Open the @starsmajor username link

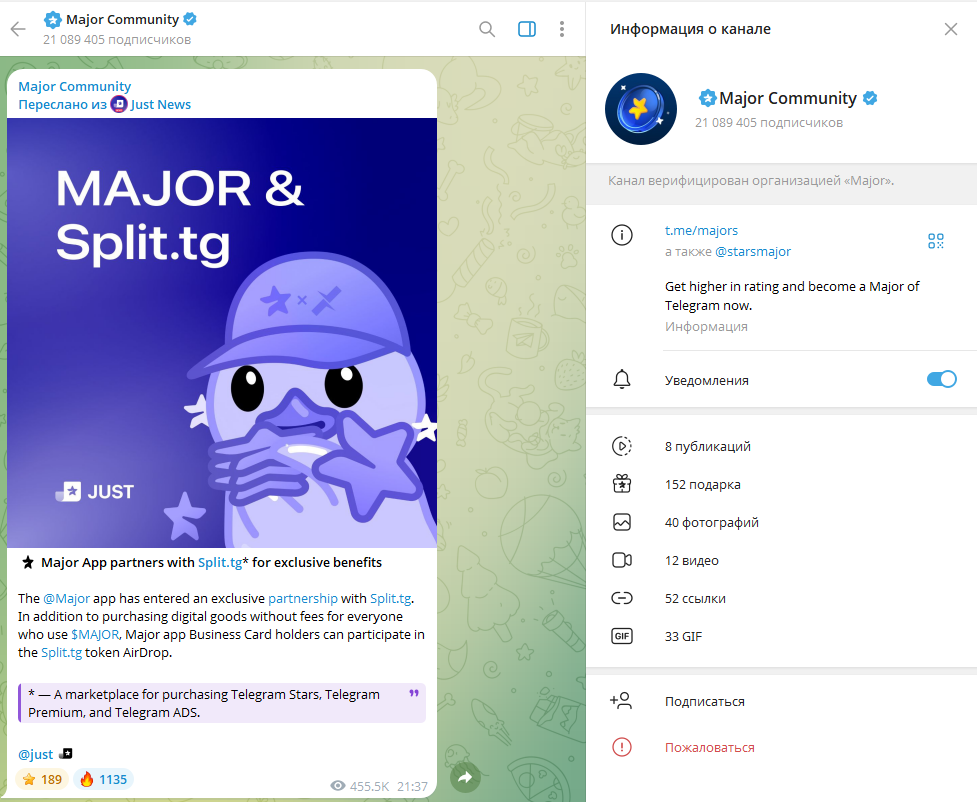[x=753, y=251]
